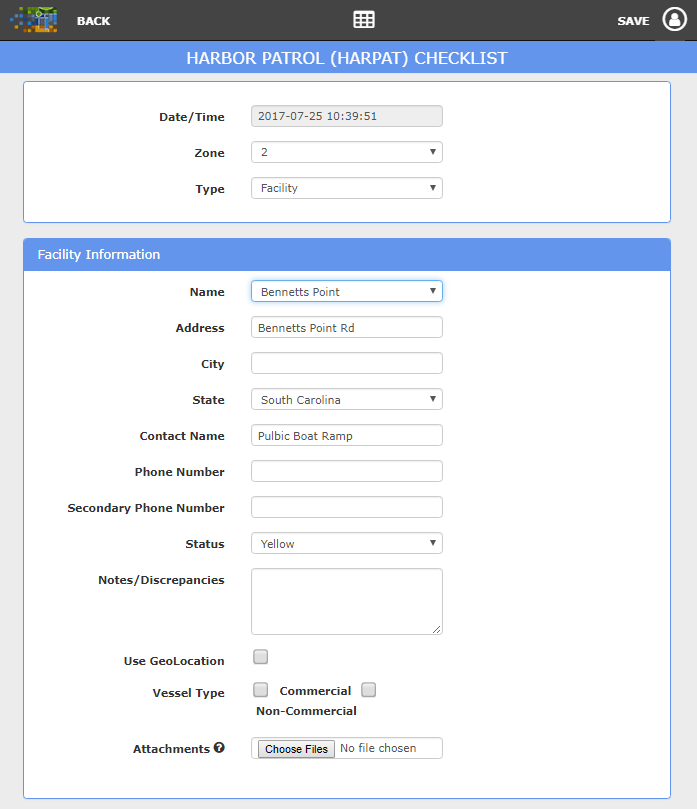Click the Facility Information section header

pos(347,255)
